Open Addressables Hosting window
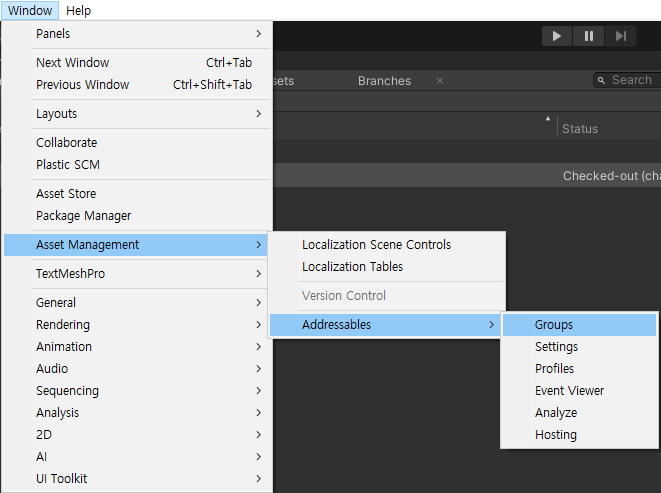This screenshot has height=493, width=661. [579, 434]
